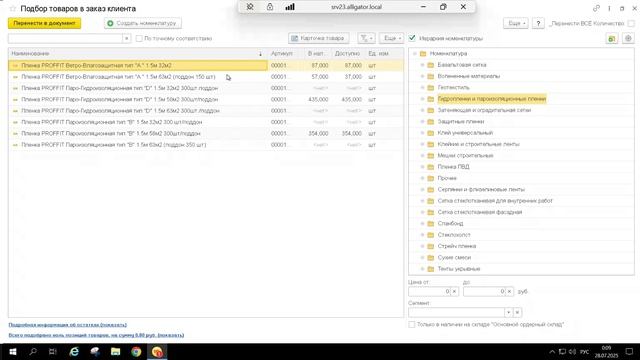Viewport: 640px width, 360px height.
Task: Open File Explorer from taskbar
Action: coord(116,351)
